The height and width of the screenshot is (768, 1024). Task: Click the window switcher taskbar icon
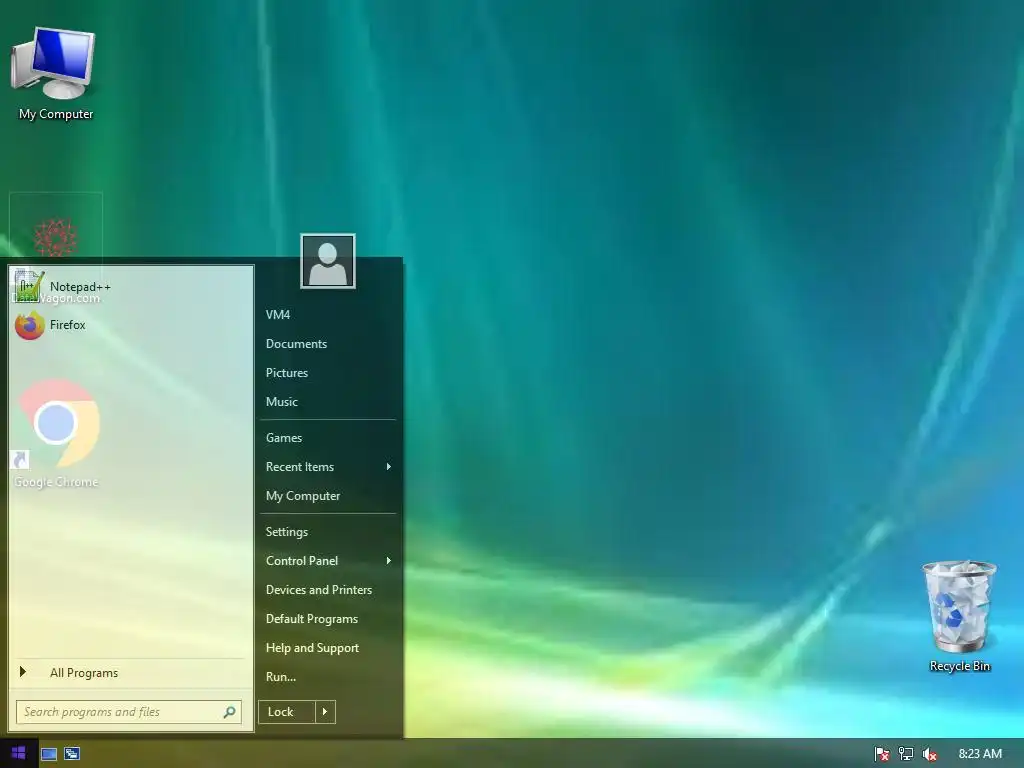[x=72, y=754]
